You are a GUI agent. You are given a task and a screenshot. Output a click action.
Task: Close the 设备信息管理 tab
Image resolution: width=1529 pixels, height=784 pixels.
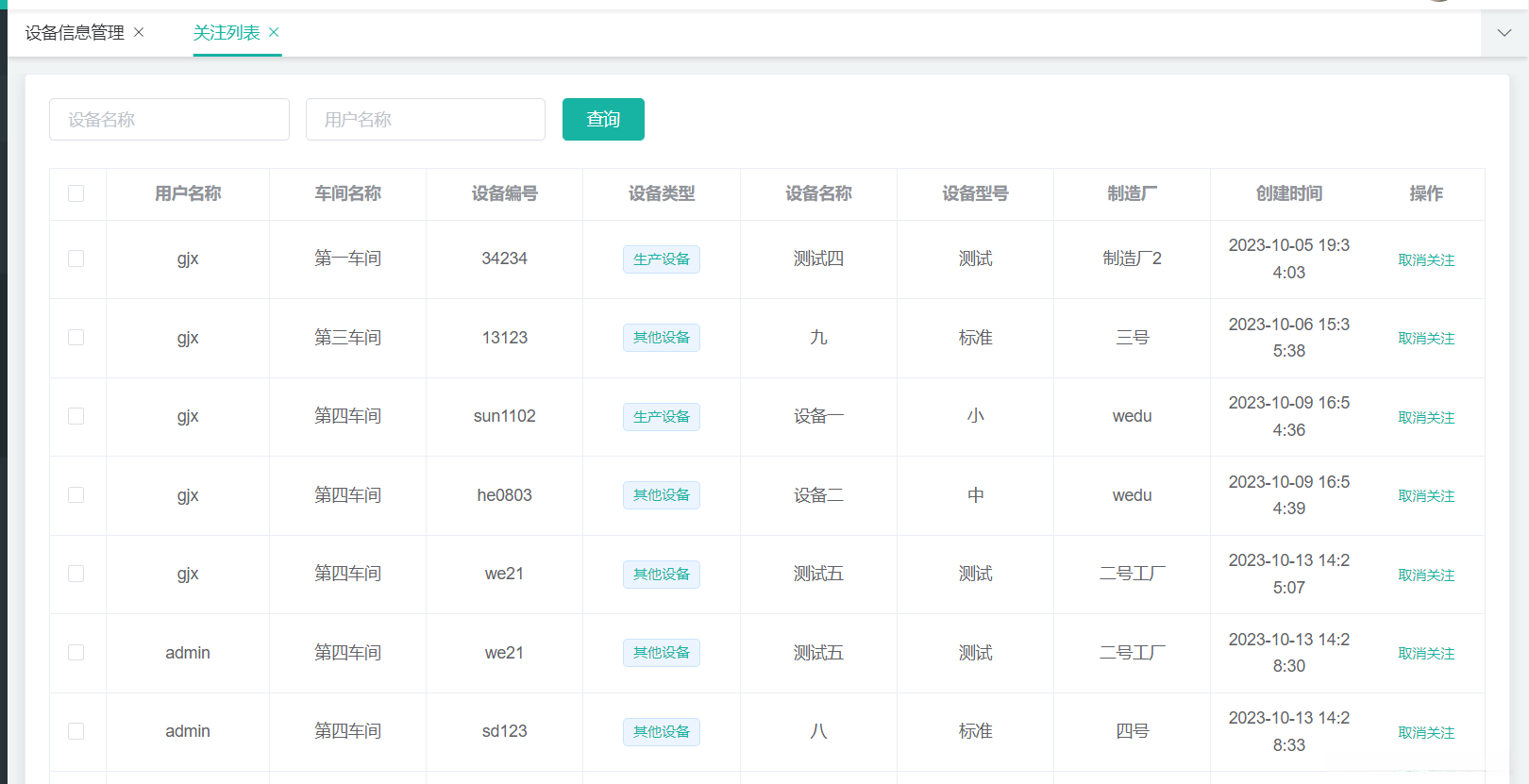(139, 32)
